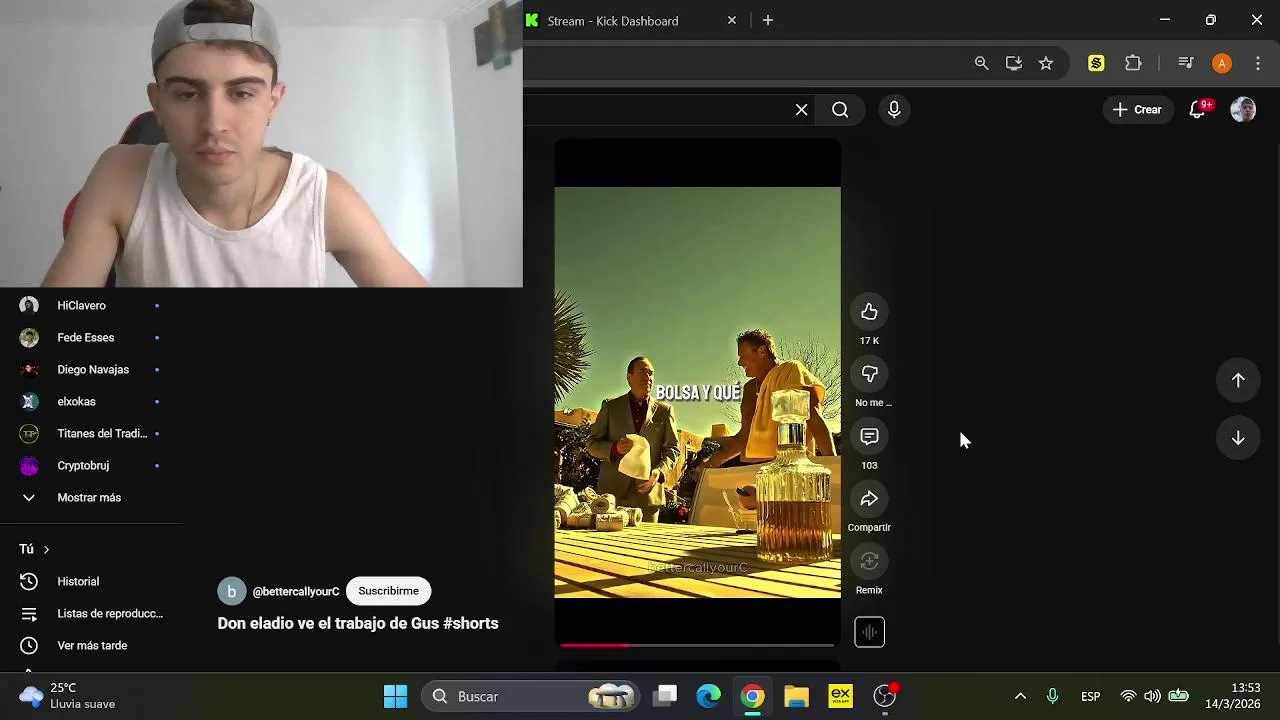Open Task View in taskbar

[665, 696]
